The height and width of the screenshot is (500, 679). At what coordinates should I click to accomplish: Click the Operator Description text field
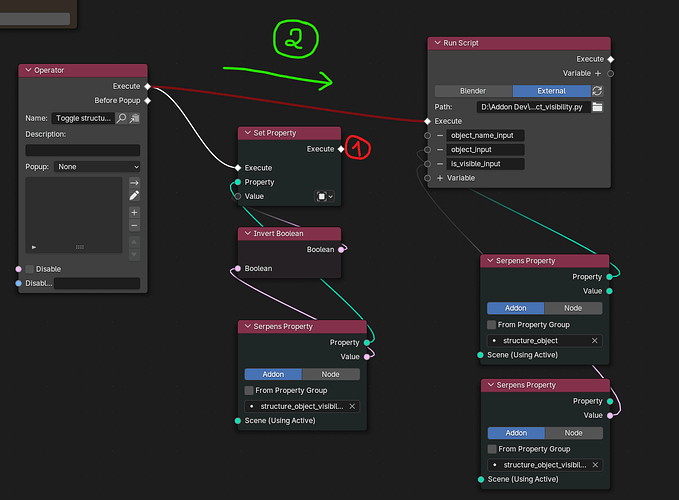(82, 150)
